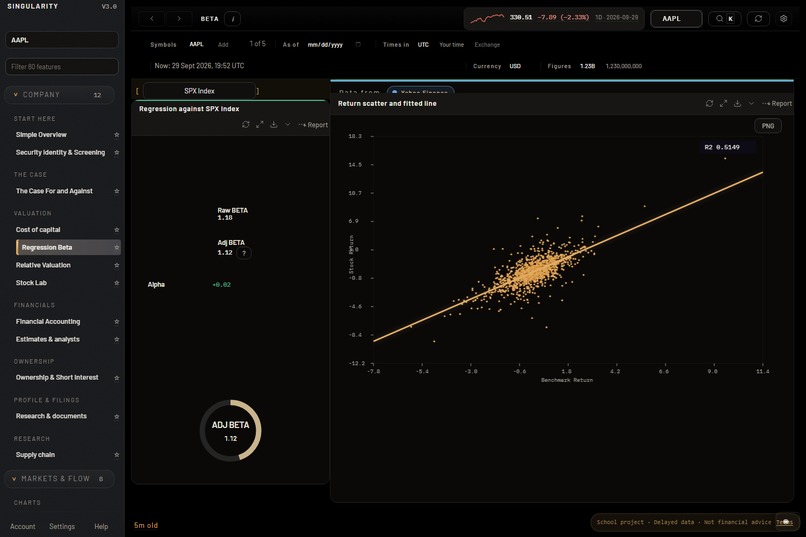Screen dimensions: 806x537
Task: Open the As of date calendar icon
Action: [x=358, y=45]
